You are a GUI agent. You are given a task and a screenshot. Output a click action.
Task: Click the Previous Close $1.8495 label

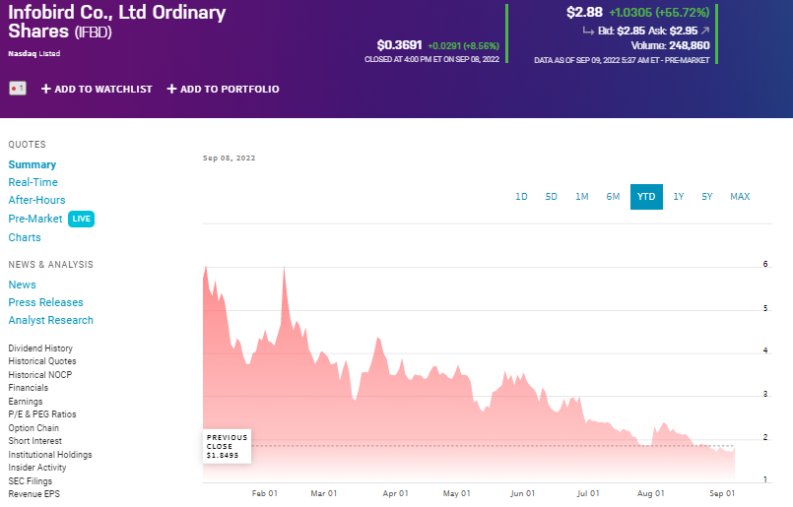(x=227, y=446)
